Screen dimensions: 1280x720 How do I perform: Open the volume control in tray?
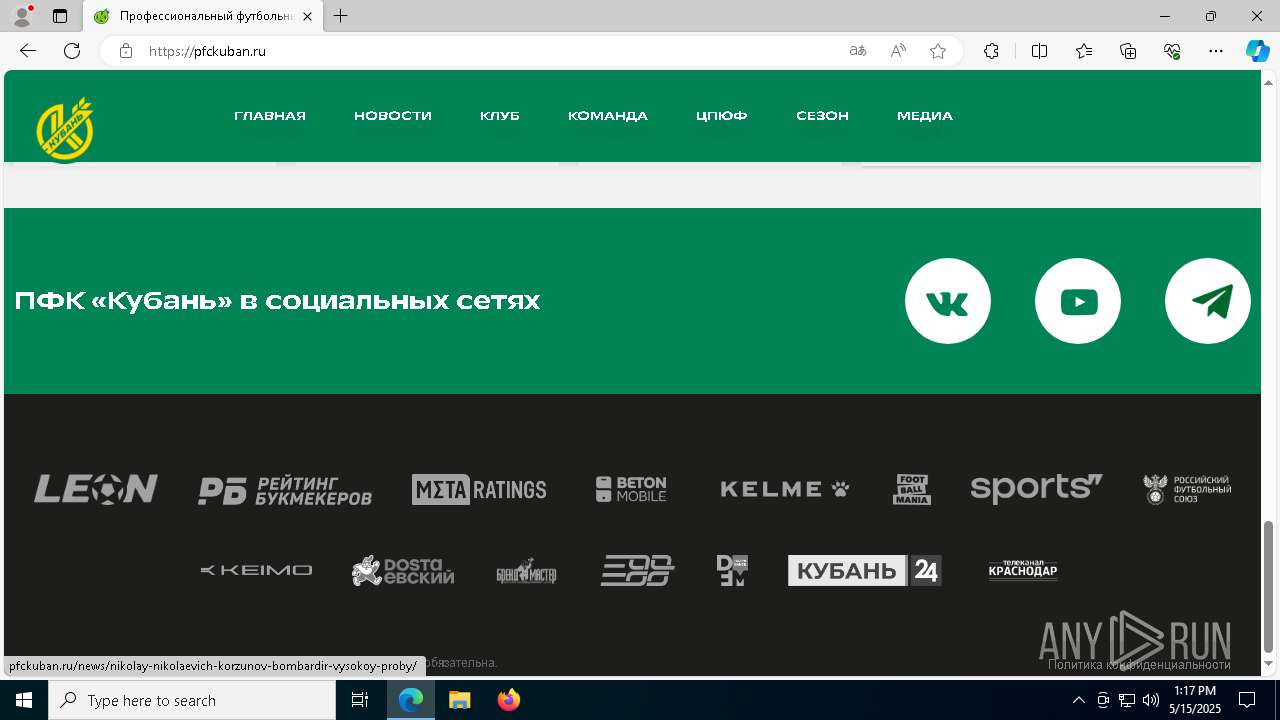(1151, 700)
